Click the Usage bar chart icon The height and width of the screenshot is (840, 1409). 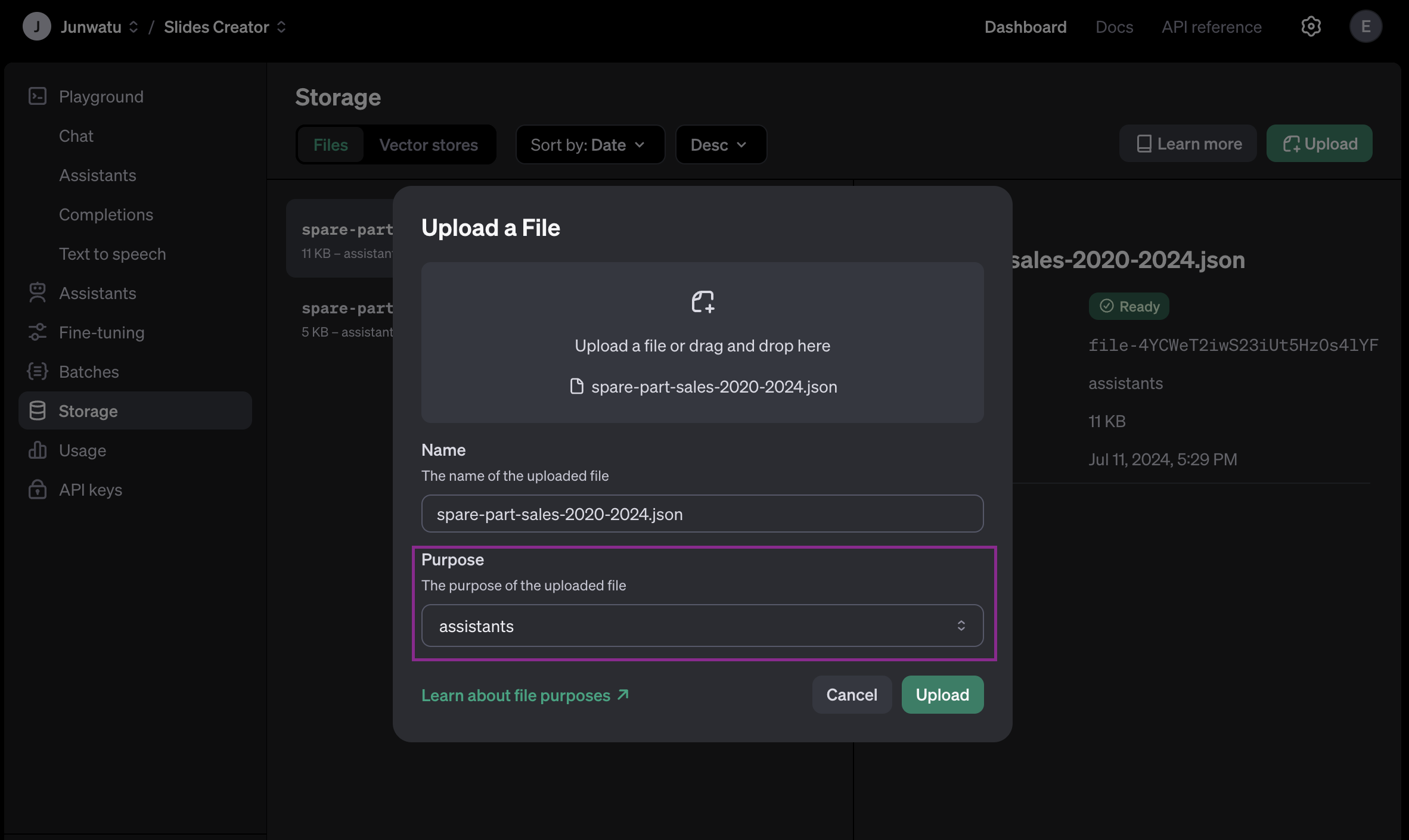pos(38,450)
